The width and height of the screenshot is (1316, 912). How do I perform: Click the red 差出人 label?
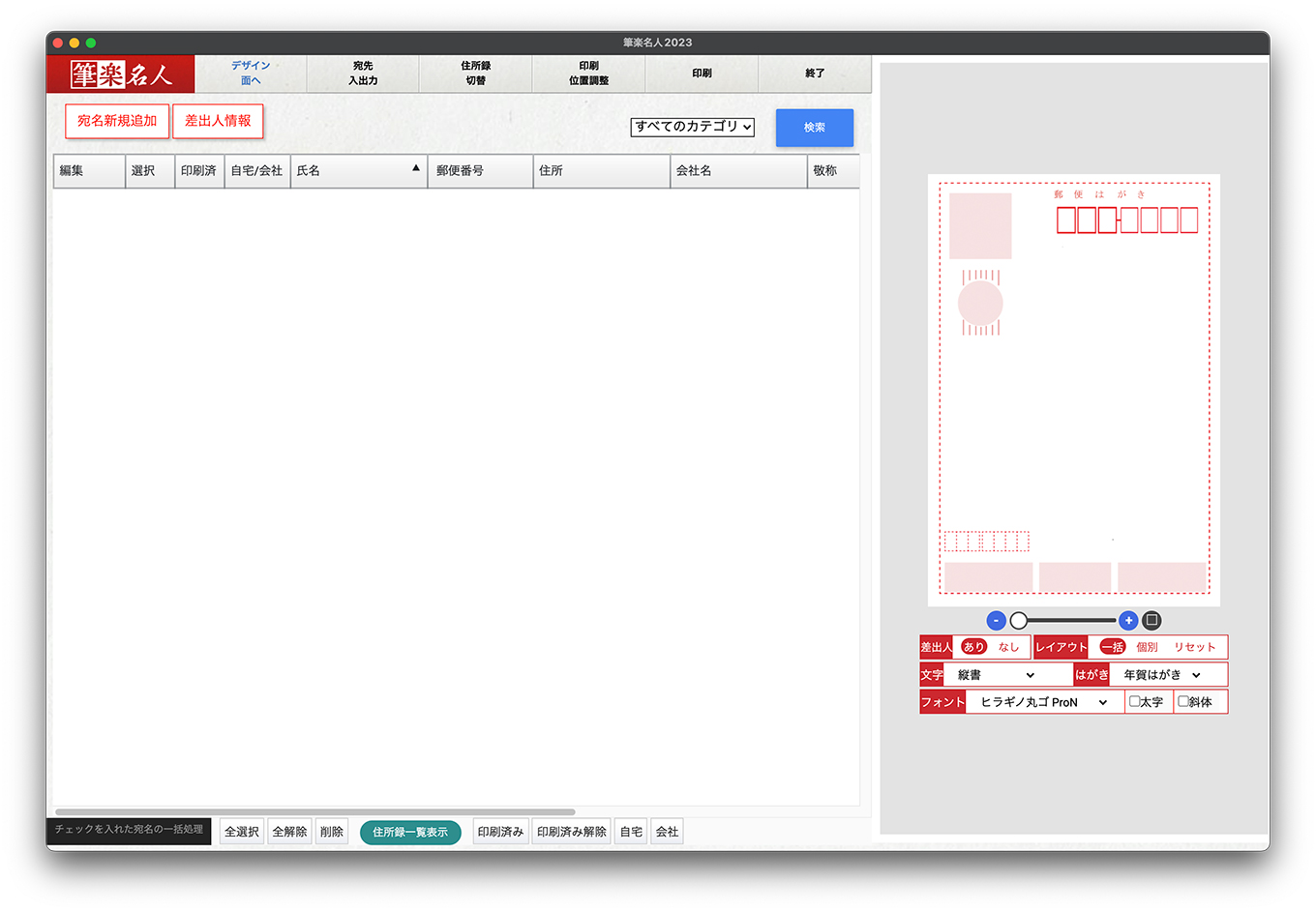[936, 647]
